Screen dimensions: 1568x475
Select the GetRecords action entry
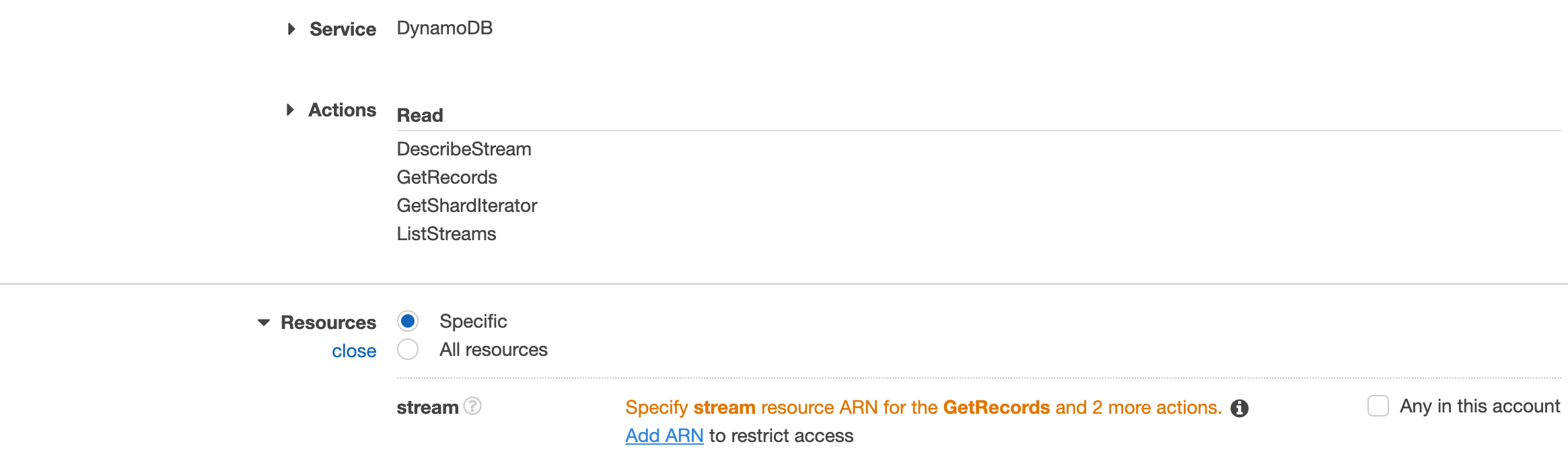[447, 178]
